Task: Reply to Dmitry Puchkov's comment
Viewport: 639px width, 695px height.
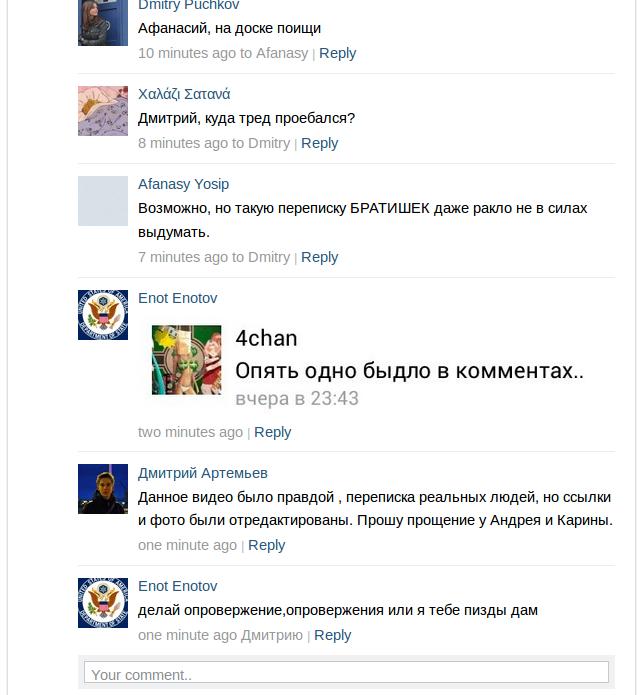Action: (x=338, y=53)
